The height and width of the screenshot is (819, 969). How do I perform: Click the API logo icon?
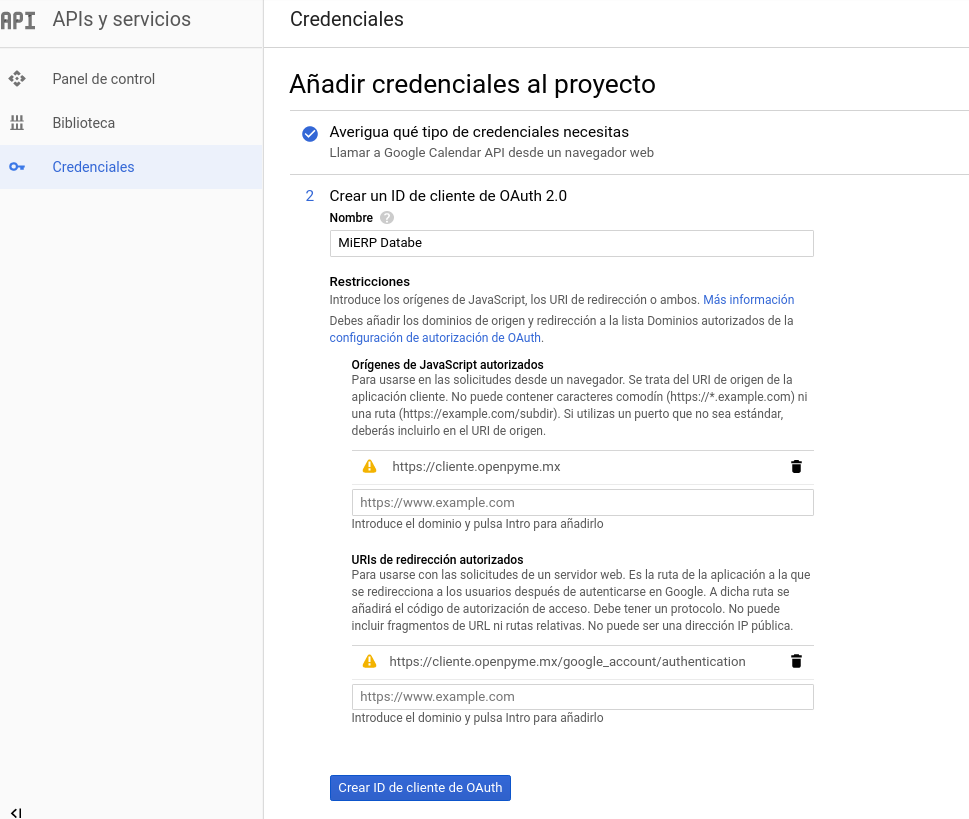tap(17, 20)
